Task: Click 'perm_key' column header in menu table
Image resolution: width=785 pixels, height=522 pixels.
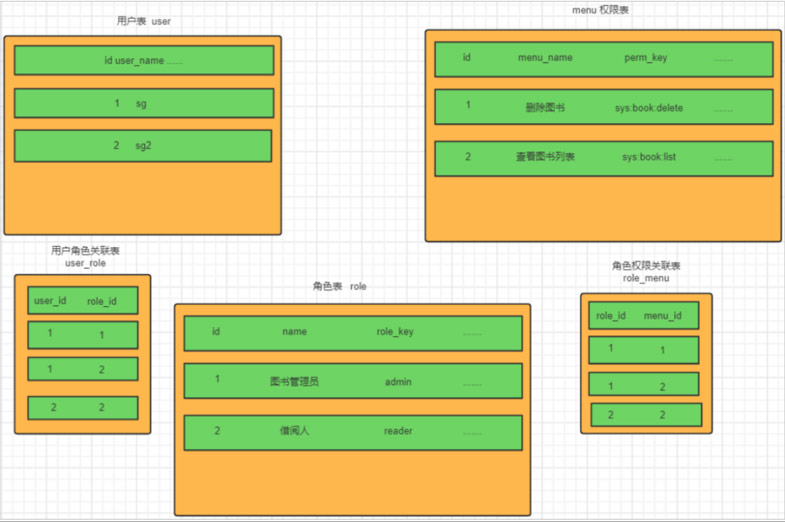Action: pos(646,58)
